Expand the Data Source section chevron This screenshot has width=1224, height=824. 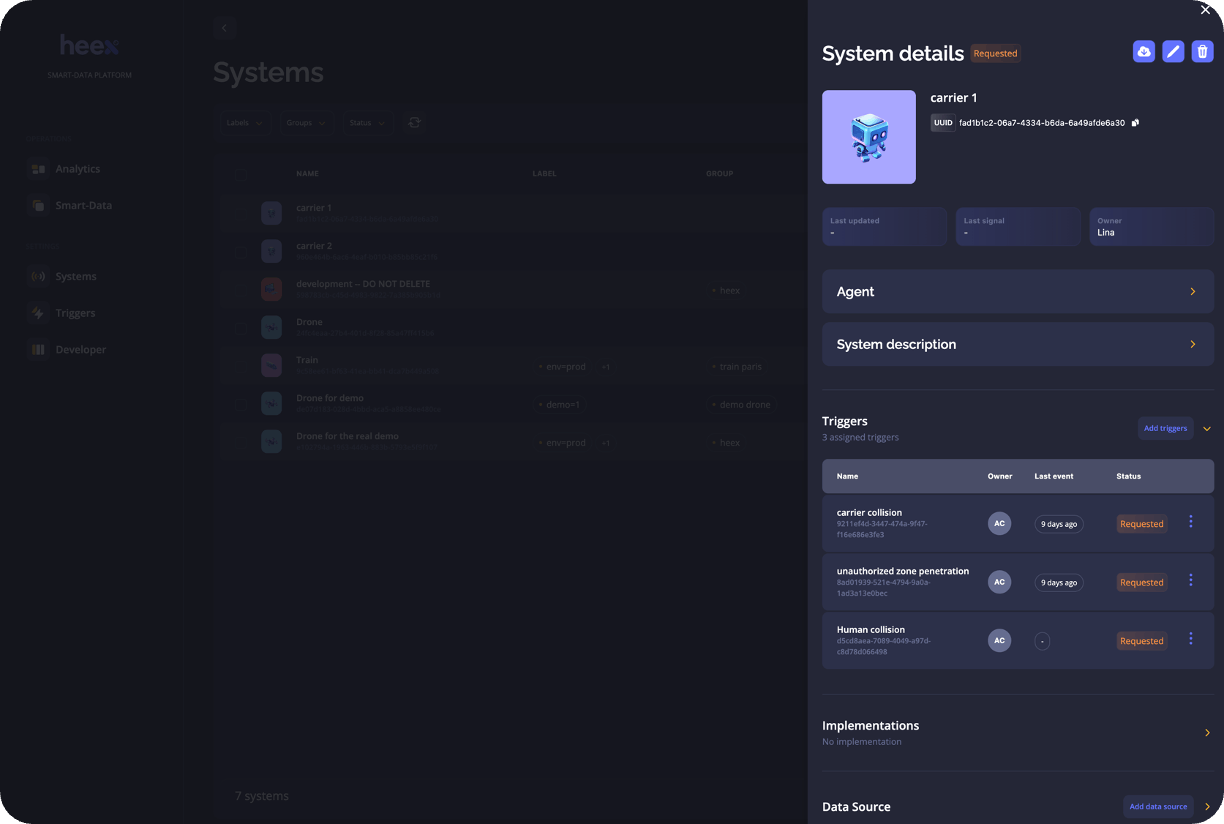point(1207,806)
